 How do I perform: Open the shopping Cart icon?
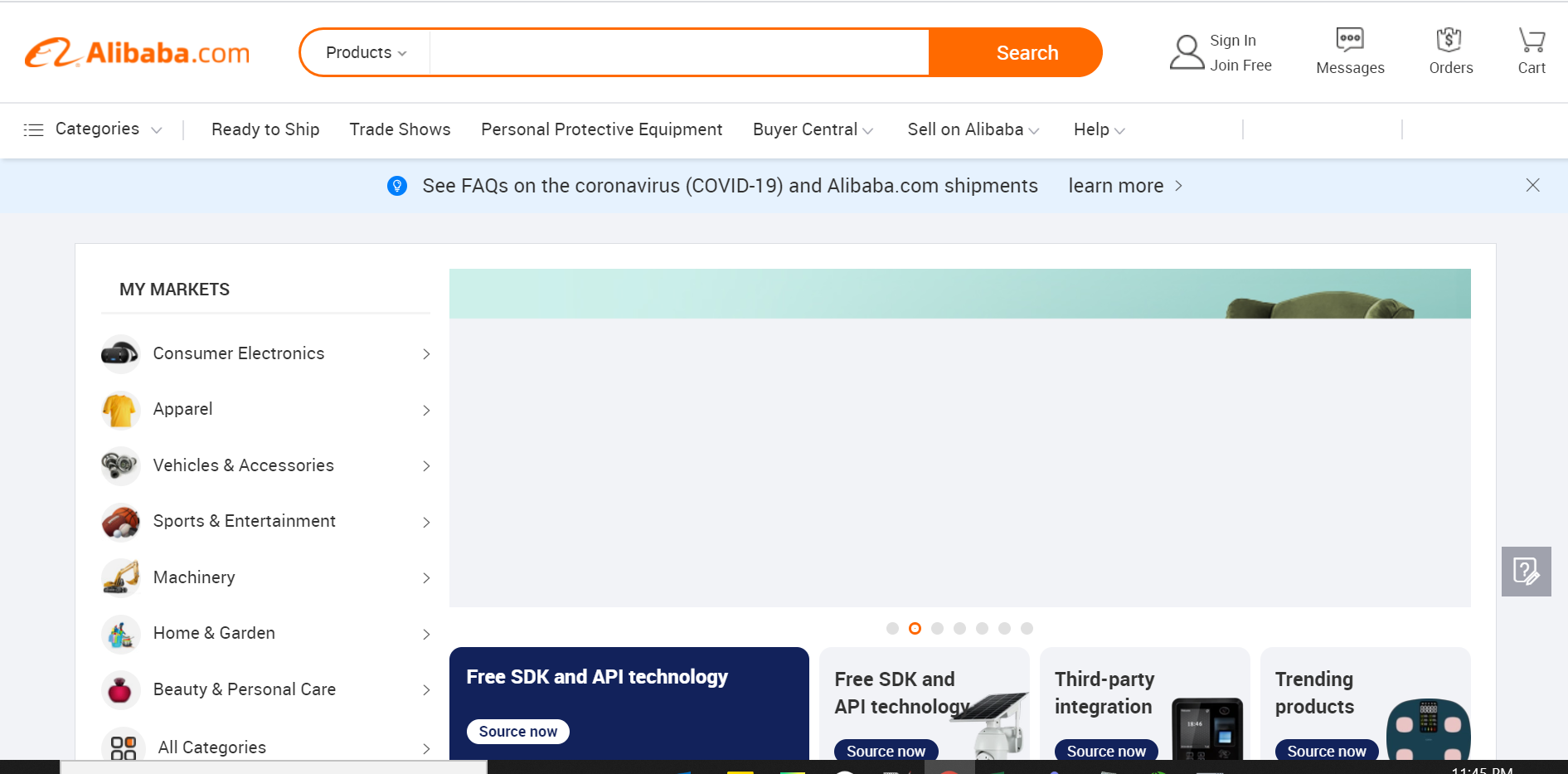pos(1532,39)
